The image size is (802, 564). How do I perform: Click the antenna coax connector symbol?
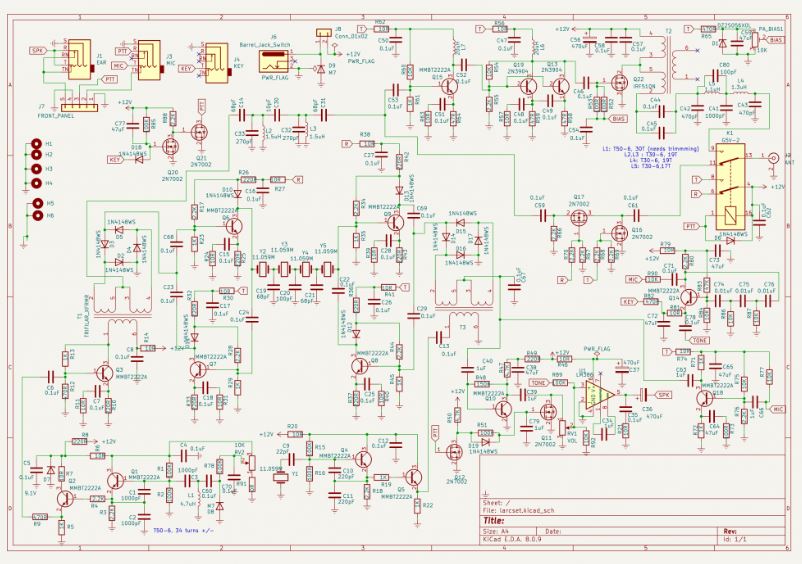pyautogui.click(x=773, y=157)
